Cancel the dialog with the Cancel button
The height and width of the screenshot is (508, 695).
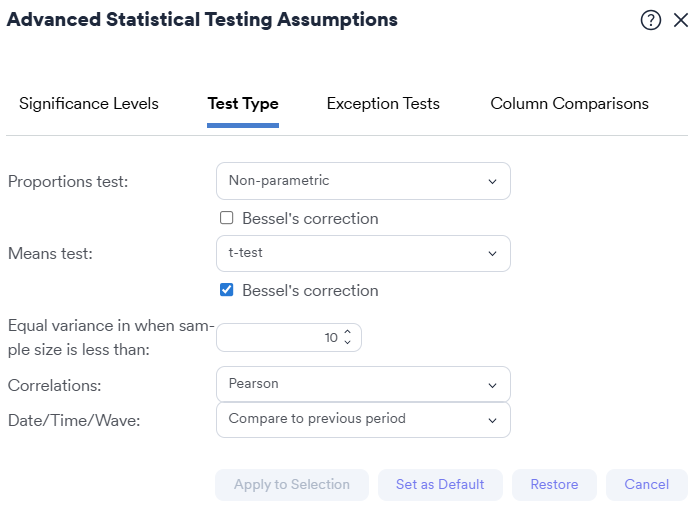click(646, 485)
